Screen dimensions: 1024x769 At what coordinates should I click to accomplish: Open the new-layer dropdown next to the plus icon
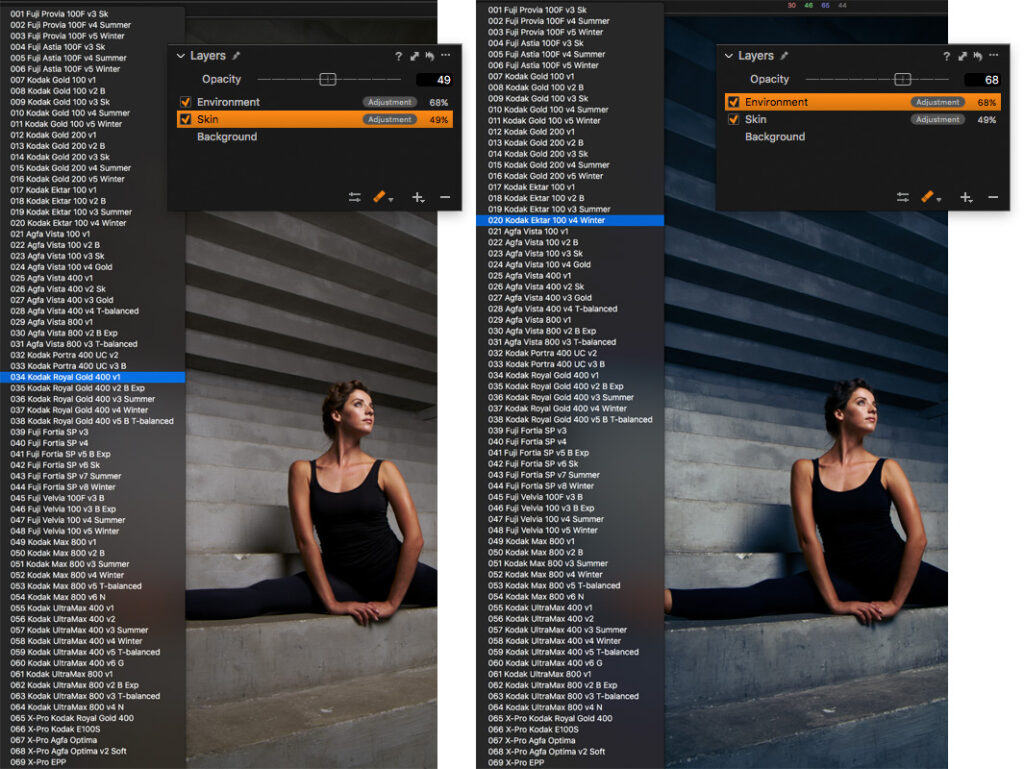pos(423,200)
